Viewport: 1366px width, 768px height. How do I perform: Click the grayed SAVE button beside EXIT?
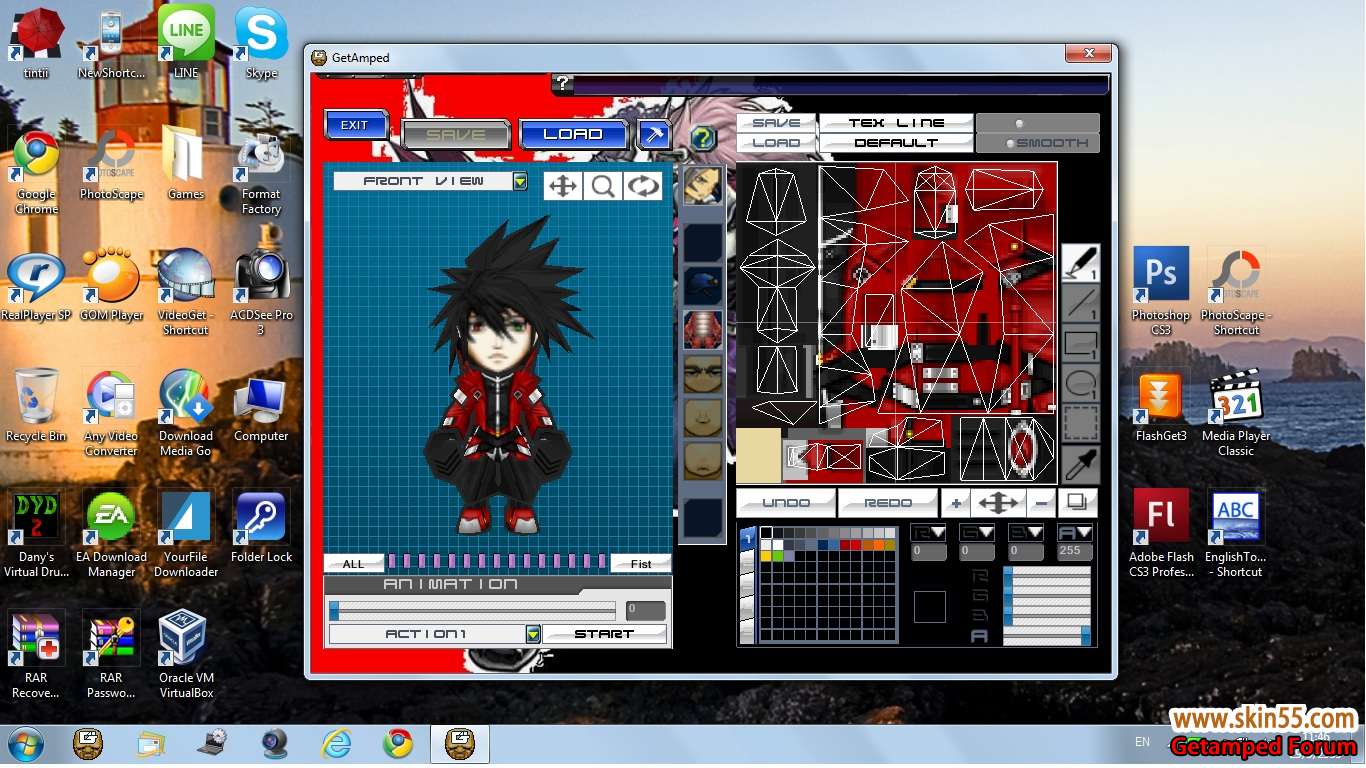point(456,134)
